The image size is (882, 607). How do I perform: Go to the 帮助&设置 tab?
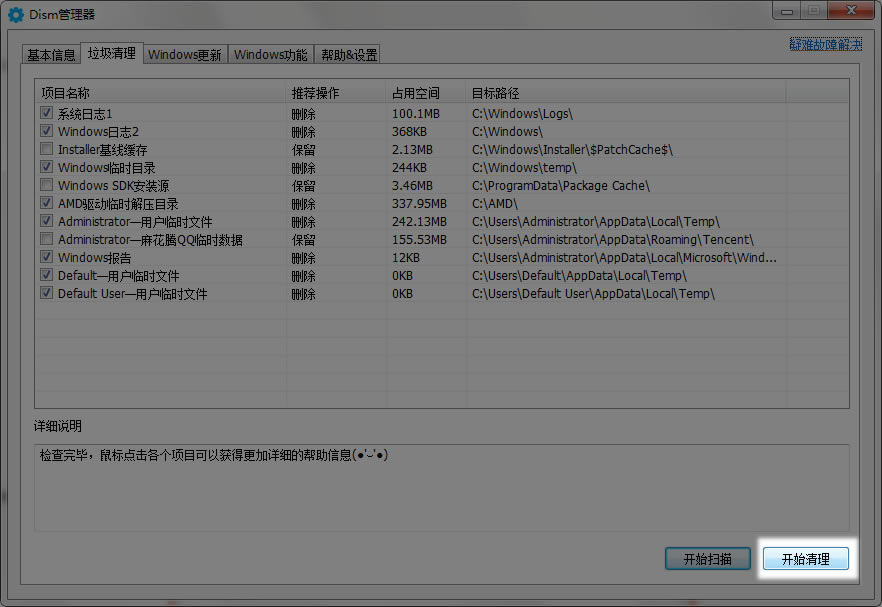click(x=349, y=55)
